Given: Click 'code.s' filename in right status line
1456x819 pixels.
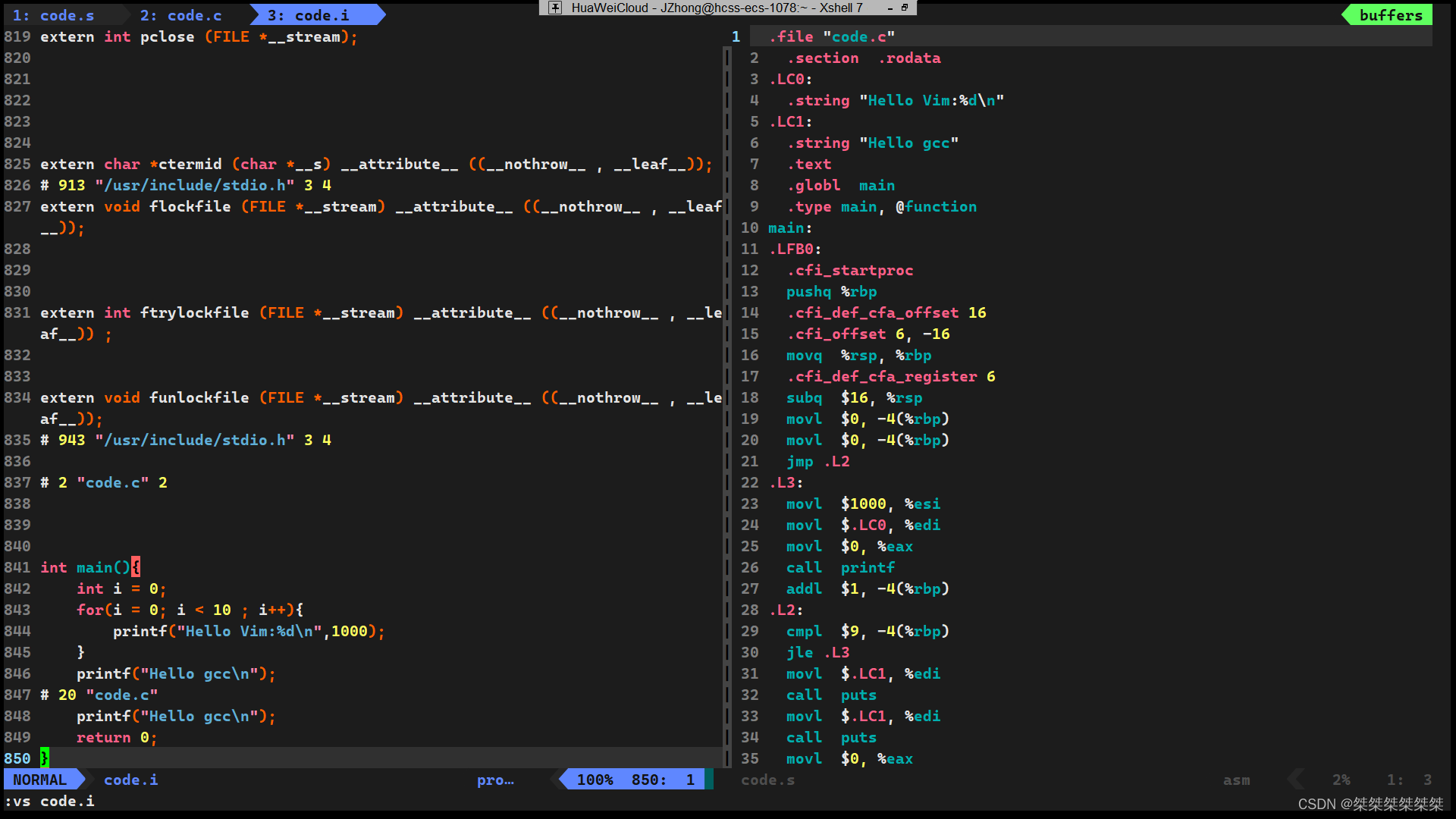Looking at the screenshot, I should [x=768, y=780].
